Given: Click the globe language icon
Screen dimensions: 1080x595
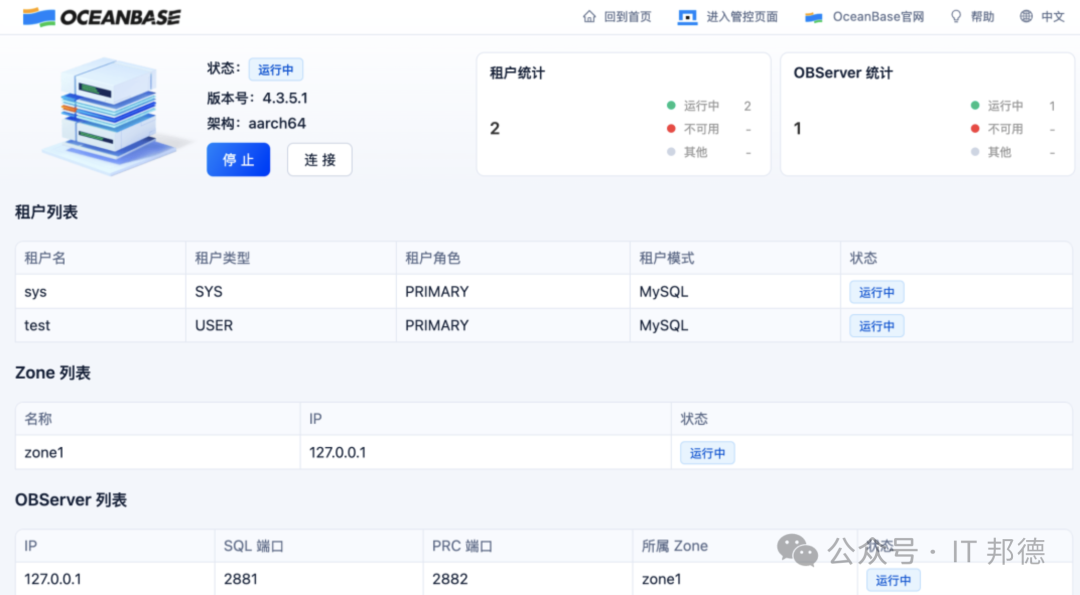Looking at the screenshot, I should [1026, 17].
